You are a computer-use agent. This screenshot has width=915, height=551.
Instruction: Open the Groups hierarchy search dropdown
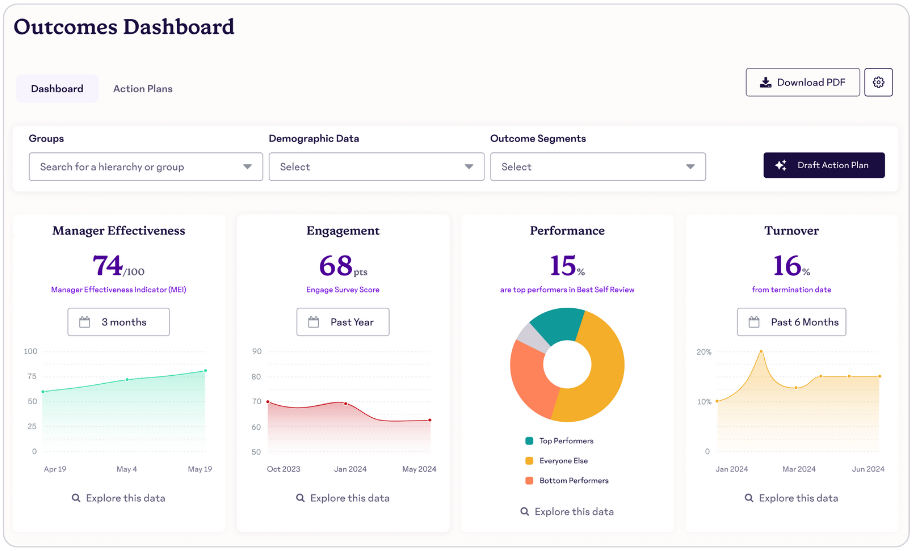[146, 167]
